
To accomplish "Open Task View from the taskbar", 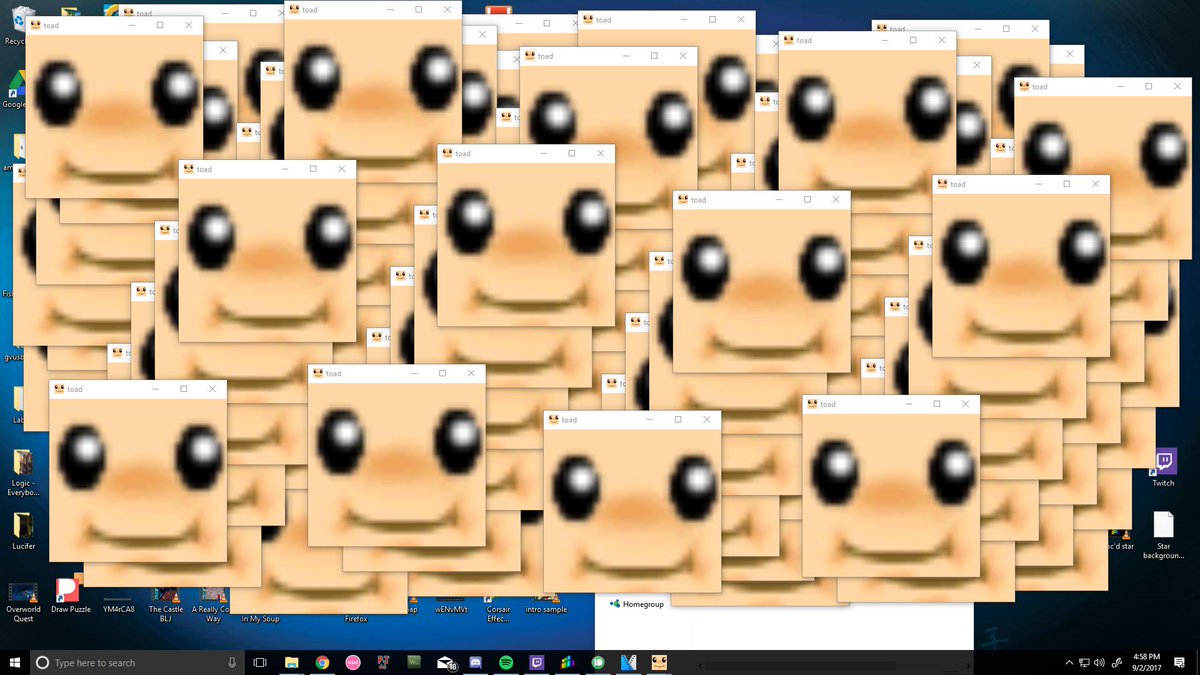I will tap(260, 662).
